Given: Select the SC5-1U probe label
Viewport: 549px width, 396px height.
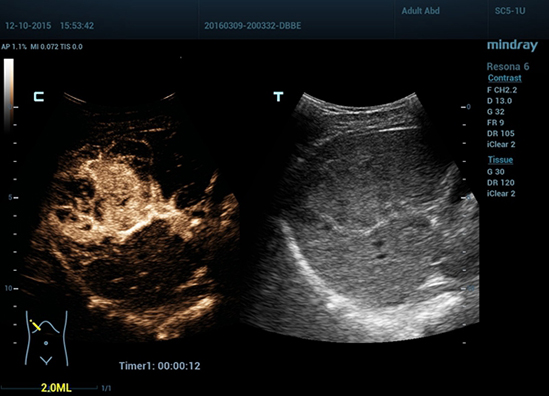Looking at the screenshot, I should (510, 11).
